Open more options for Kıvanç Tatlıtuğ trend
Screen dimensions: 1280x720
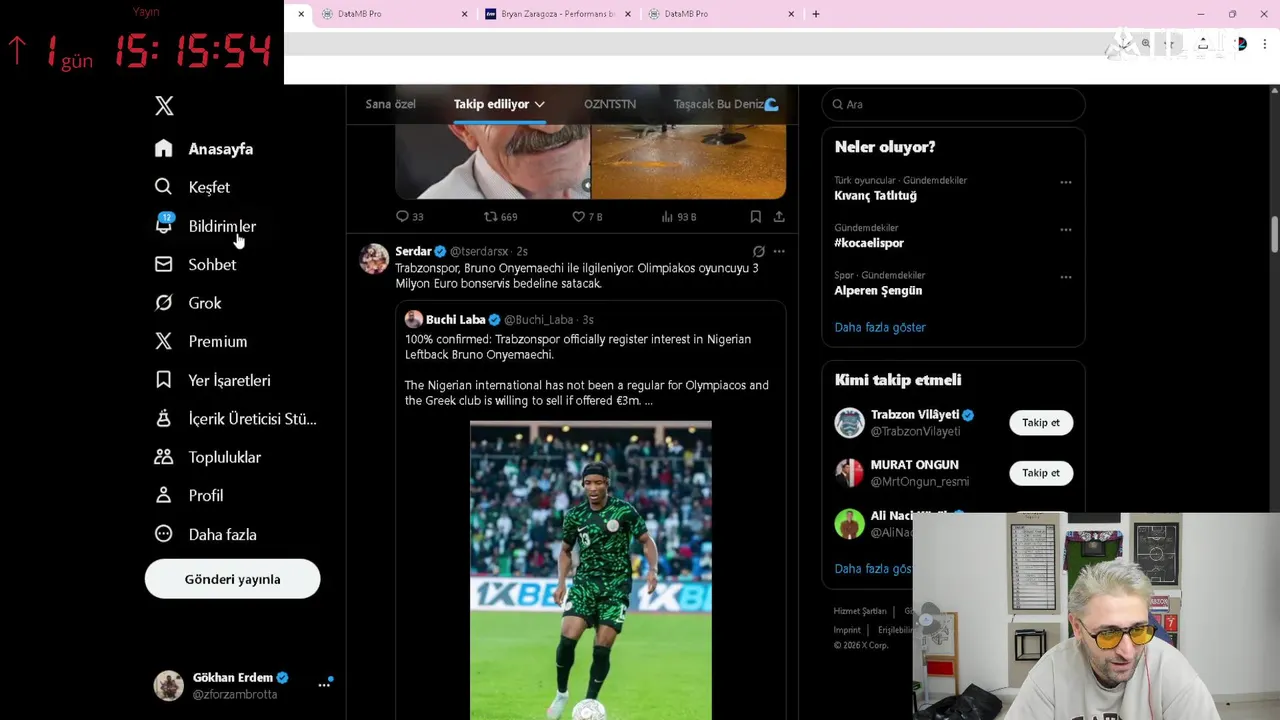[x=1066, y=182]
